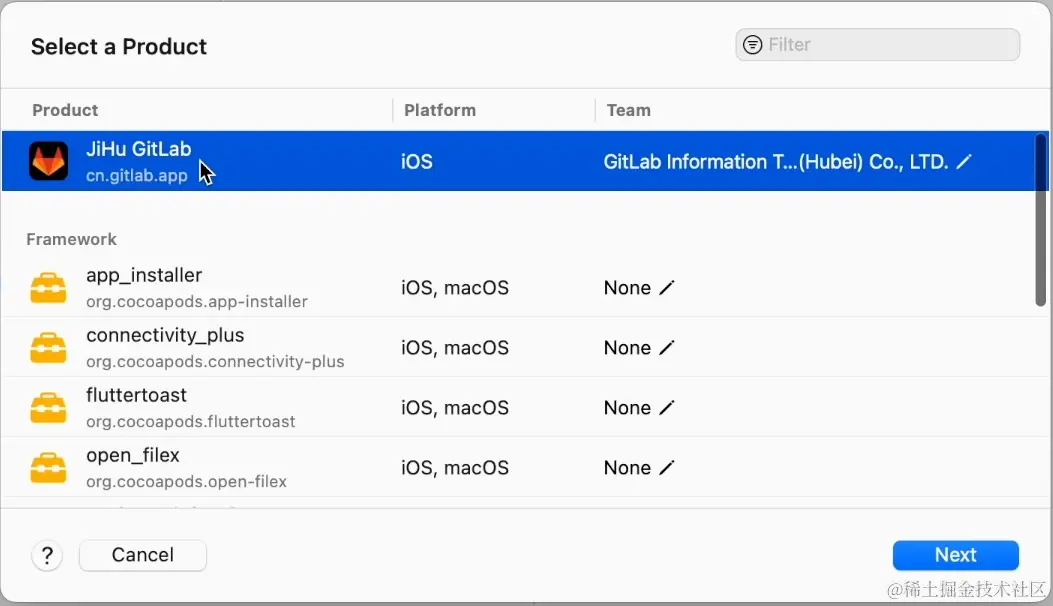
Task: Click the fluttertoast framework toolbox icon
Action: pos(48,408)
